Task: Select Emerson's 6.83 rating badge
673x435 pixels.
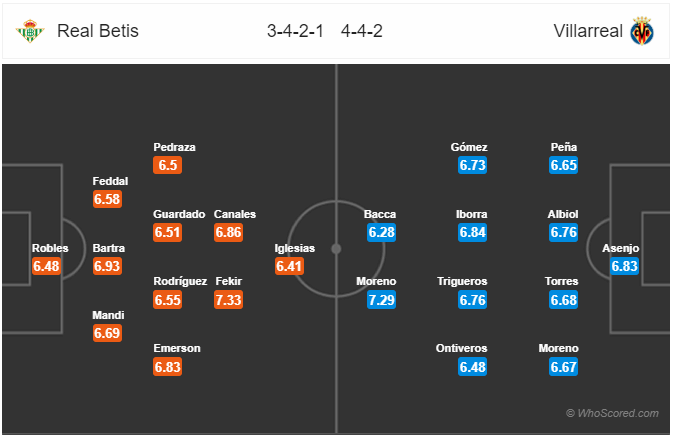Action: point(167,367)
